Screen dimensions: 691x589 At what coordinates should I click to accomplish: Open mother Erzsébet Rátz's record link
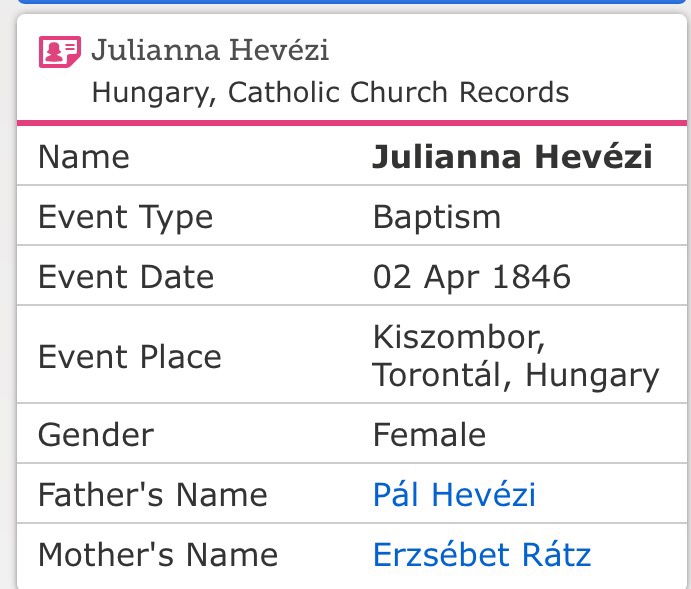tap(482, 554)
